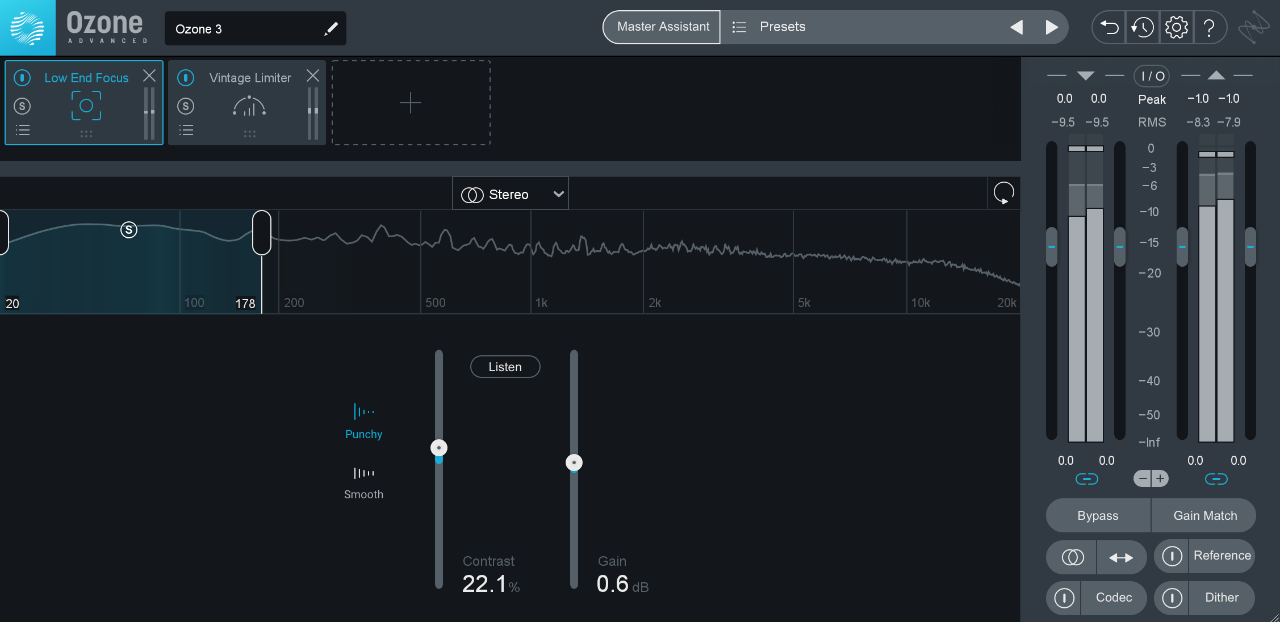Click the reset loop icon above spectrum
Screen dimensions: 1280x622
1004,194
